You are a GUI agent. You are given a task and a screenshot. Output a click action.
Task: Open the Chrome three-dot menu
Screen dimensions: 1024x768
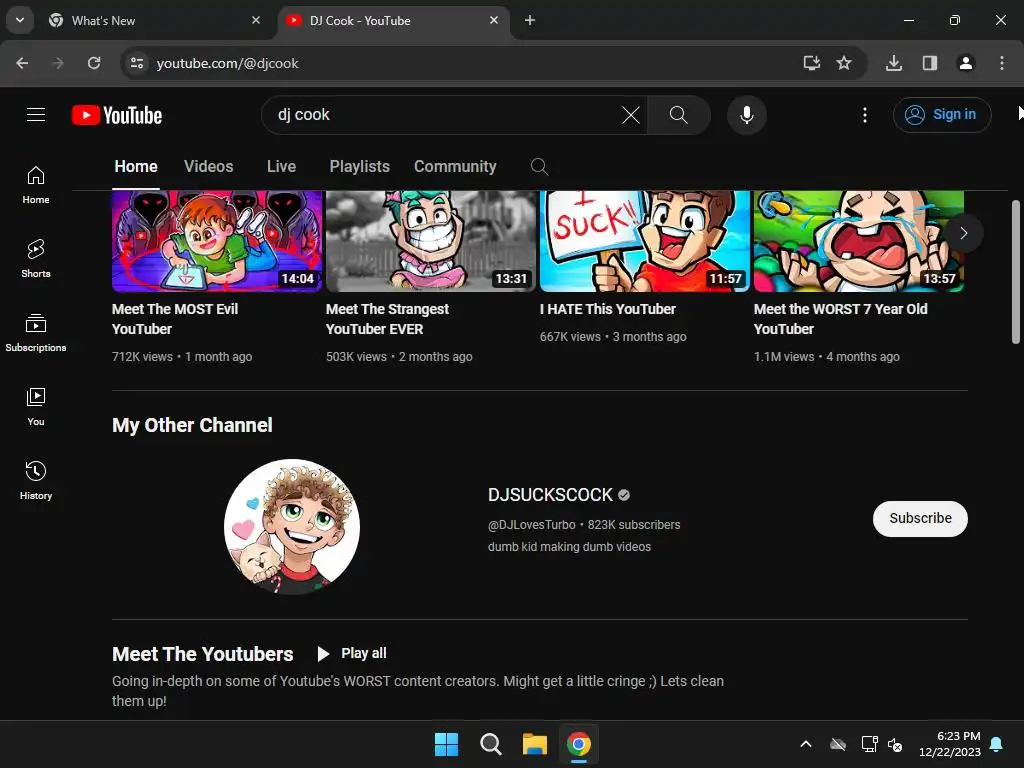click(1002, 63)
